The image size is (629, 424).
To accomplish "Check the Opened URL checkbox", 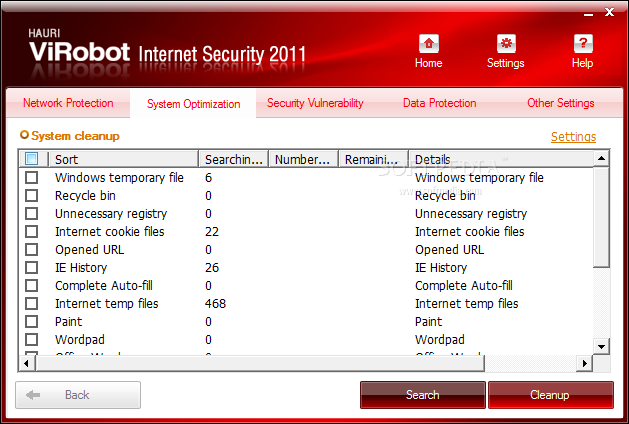I will tap(31, 250).
